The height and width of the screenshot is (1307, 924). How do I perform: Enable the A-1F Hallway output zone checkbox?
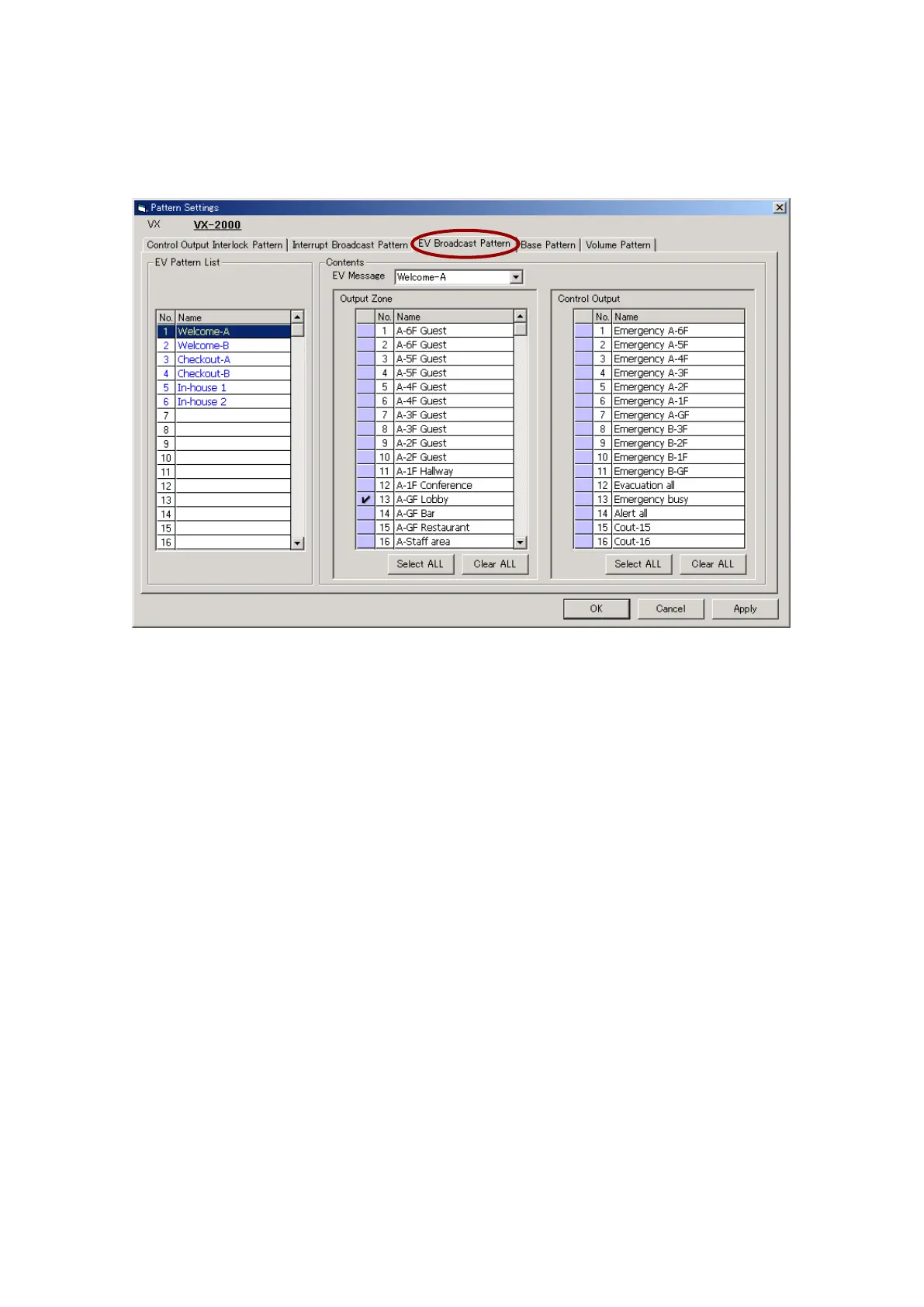[365, 471]
